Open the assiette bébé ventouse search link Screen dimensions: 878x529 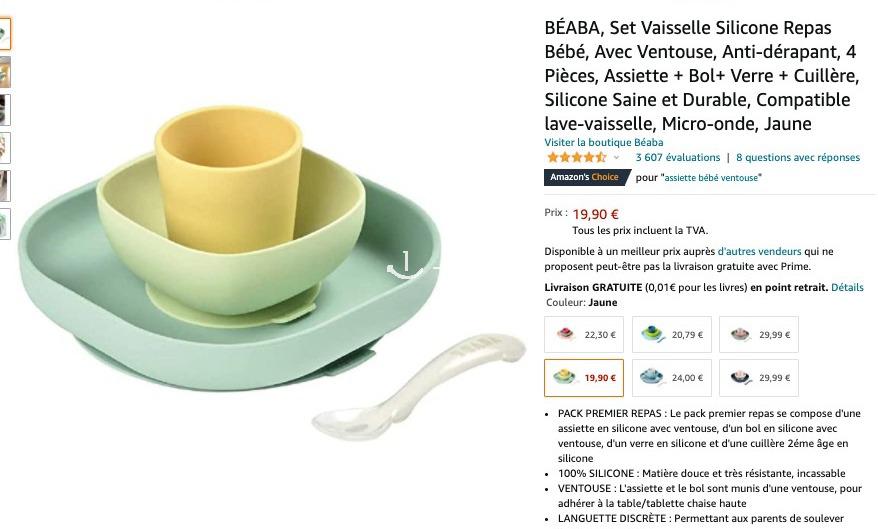tap(711, 177)
